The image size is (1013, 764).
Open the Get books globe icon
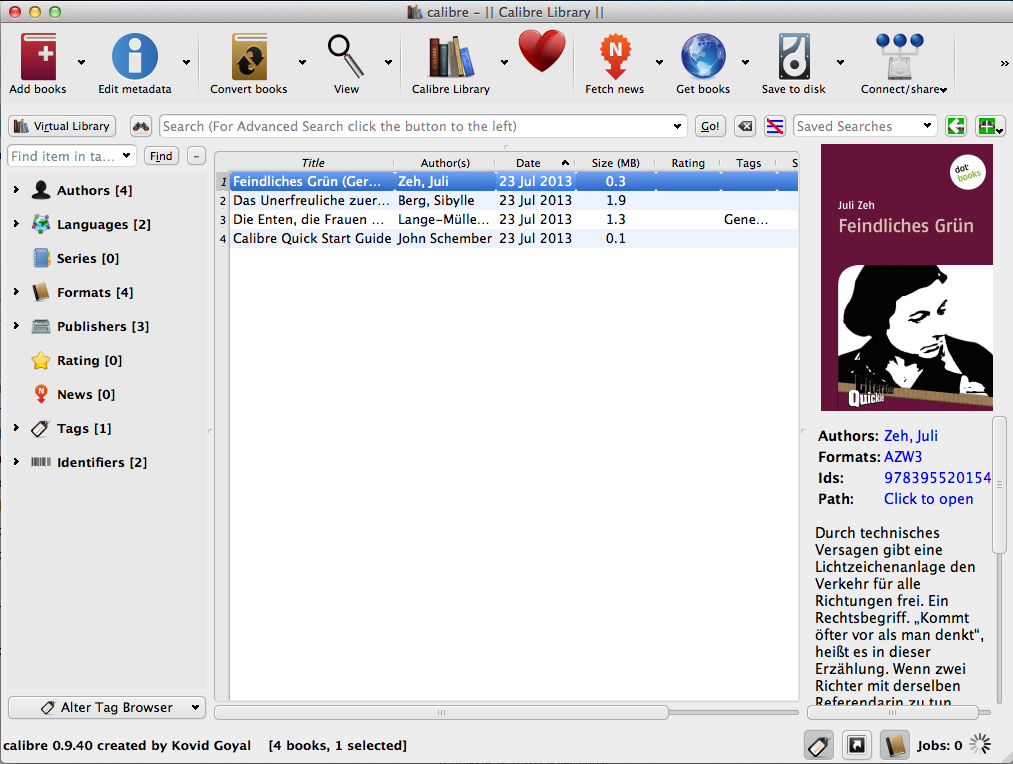[x=702, y=57]
